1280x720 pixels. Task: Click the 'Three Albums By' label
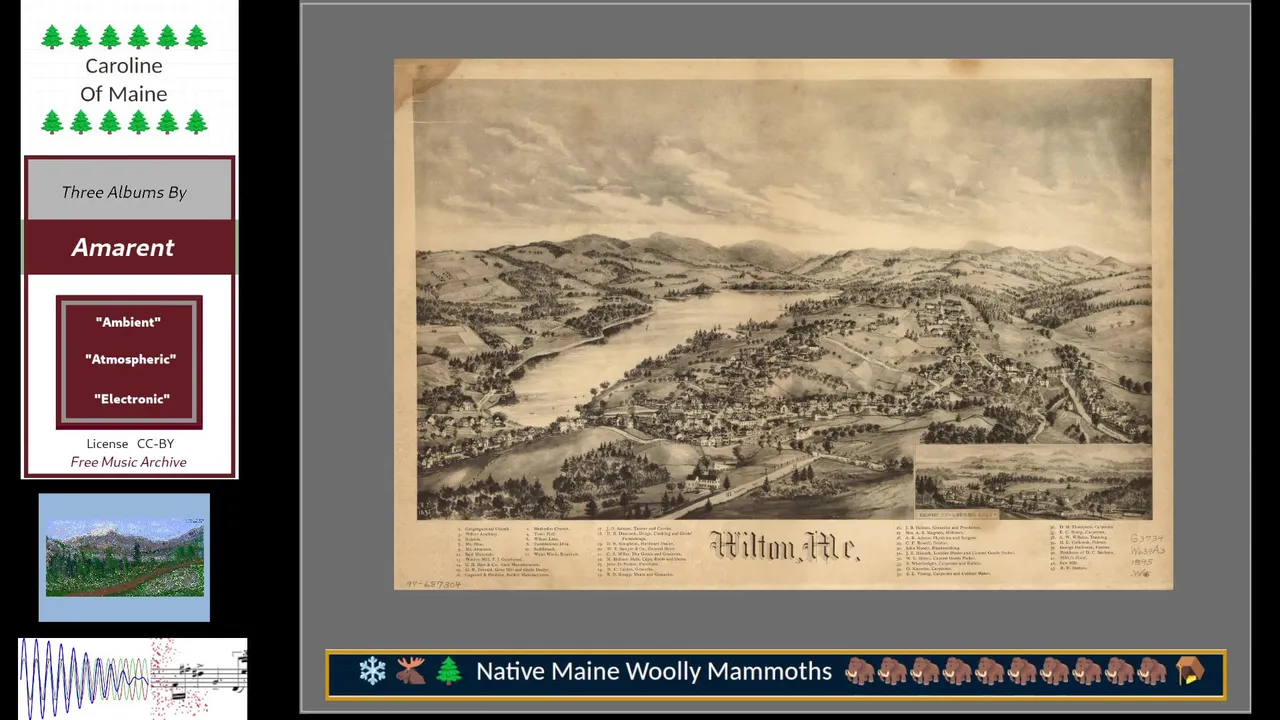coord(124,192)
